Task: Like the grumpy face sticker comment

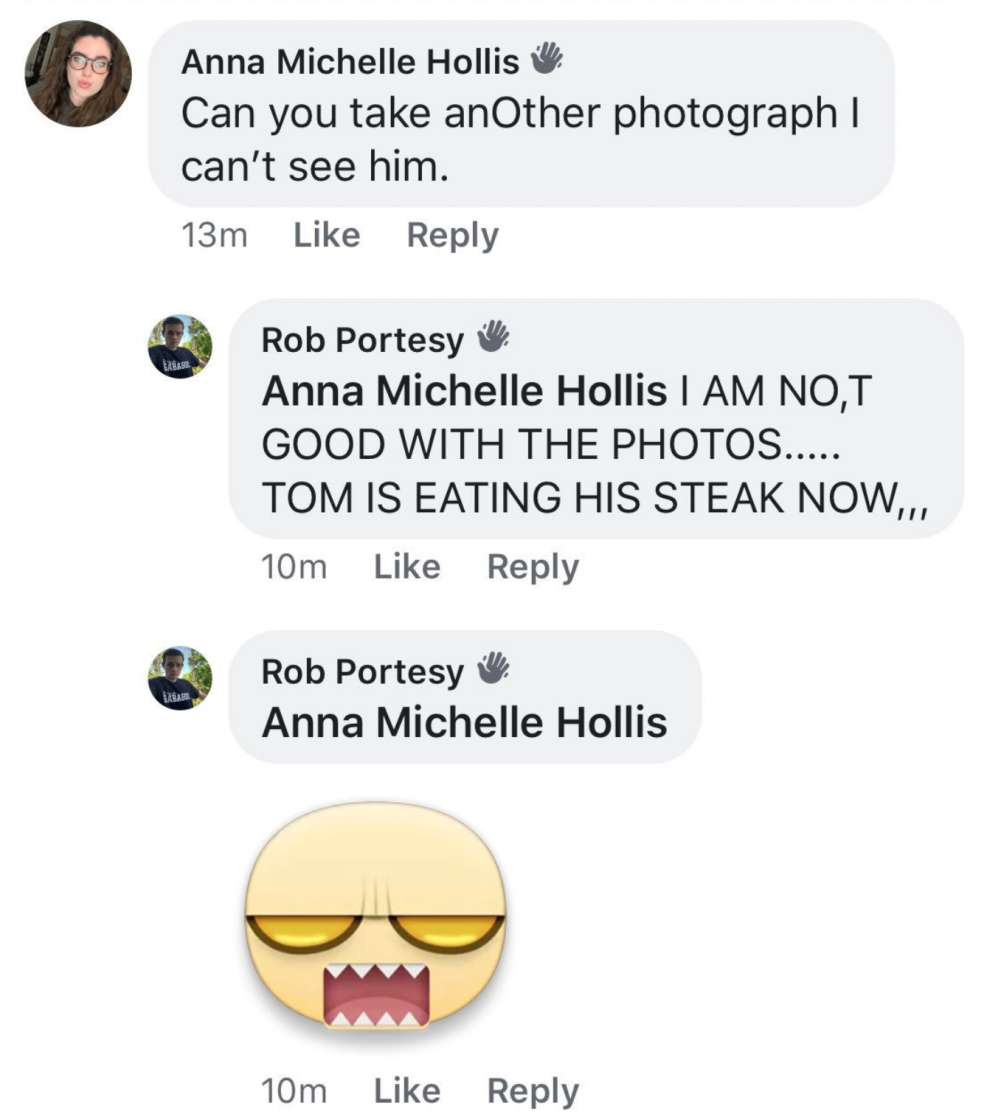Action: click(x=407, y=1091)
